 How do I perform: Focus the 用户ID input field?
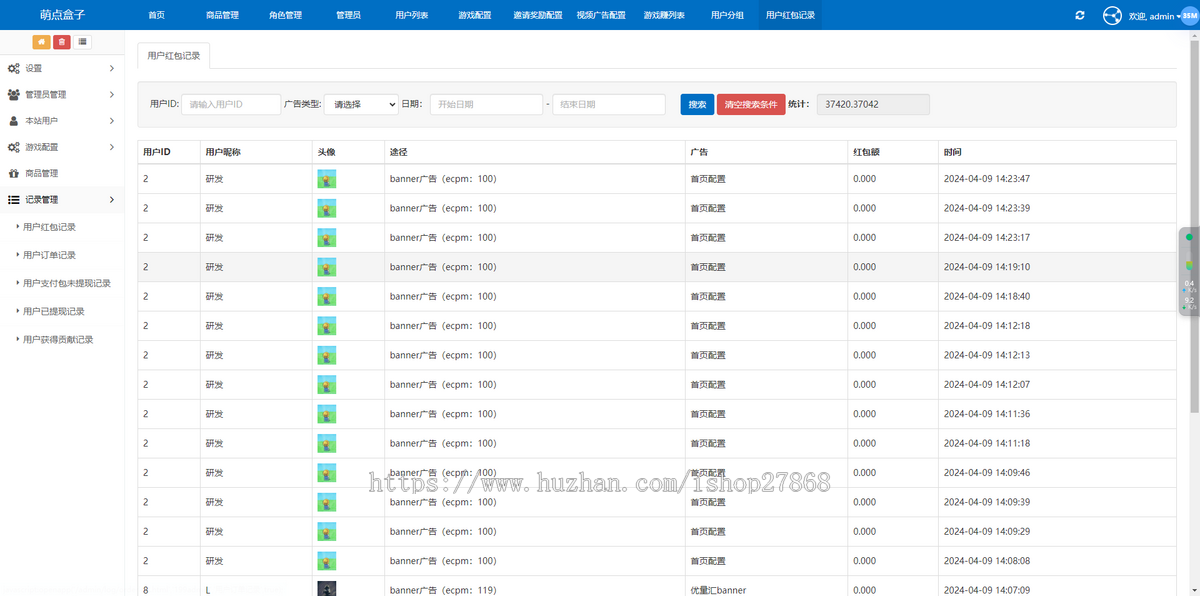(231, 104)
